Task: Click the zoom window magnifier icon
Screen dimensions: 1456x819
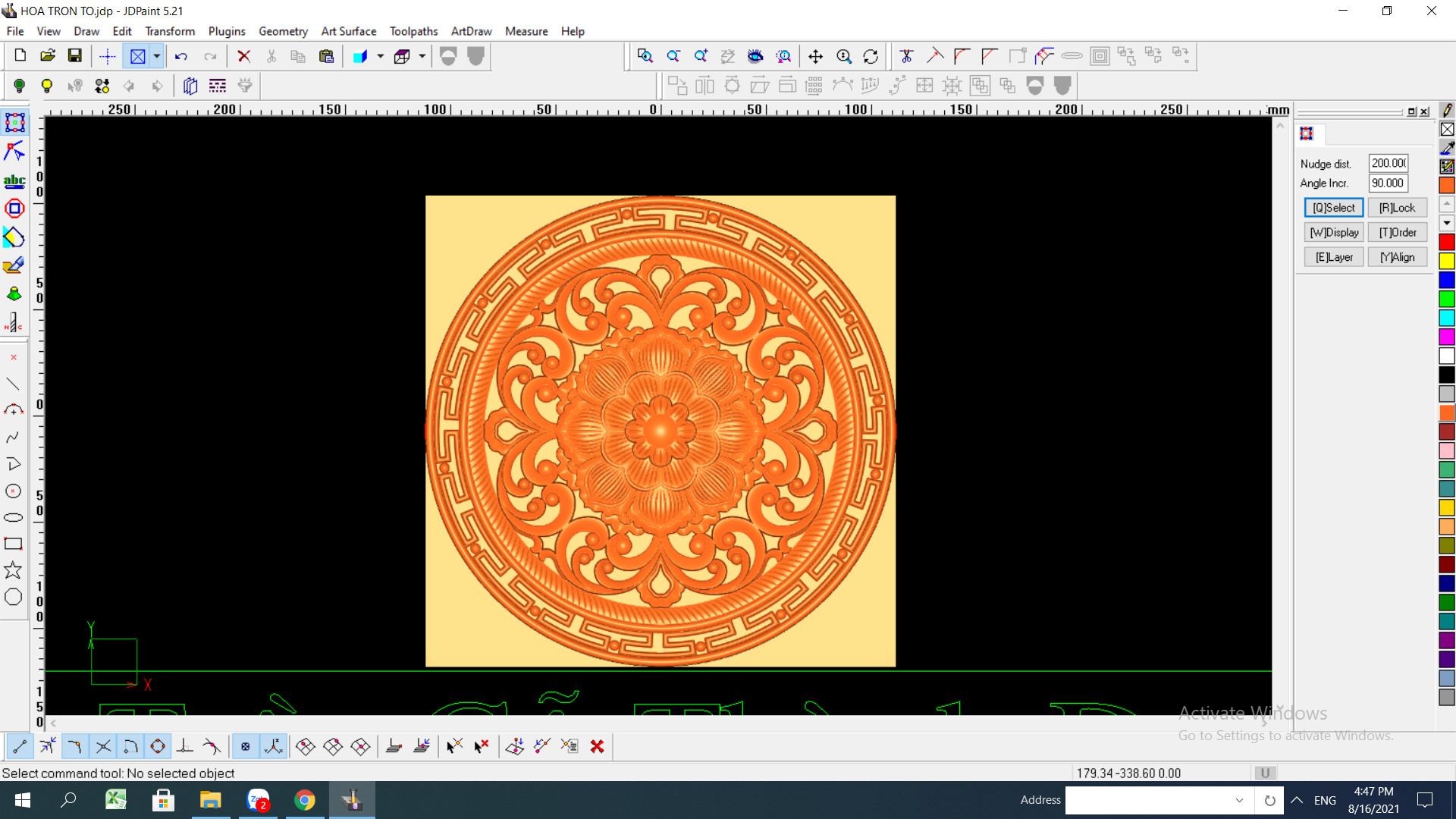Action: pyautogui.click(x=645, y=56)
